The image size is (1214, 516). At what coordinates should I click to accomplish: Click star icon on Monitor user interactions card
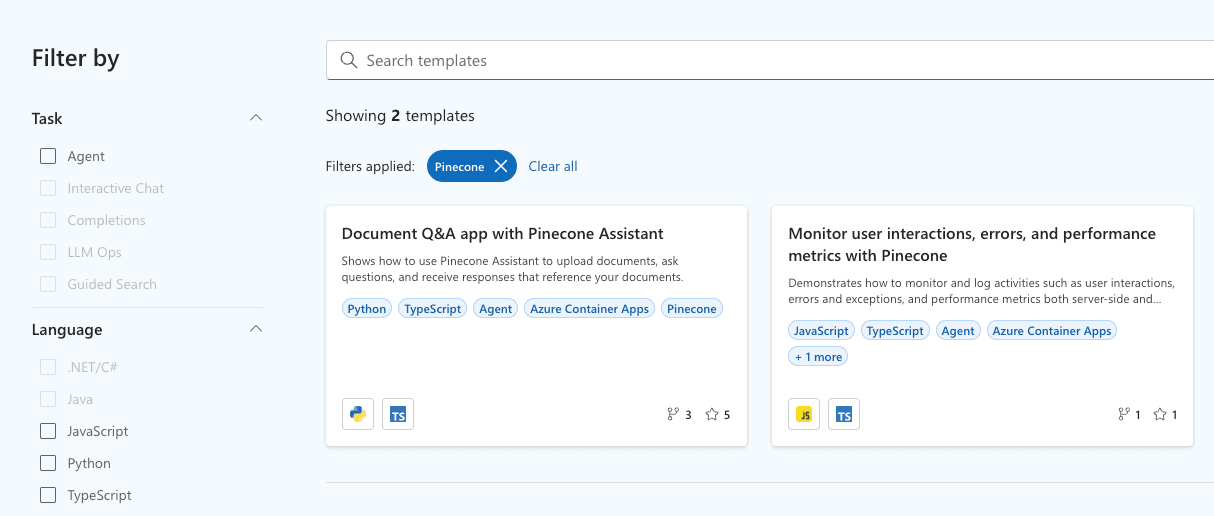(1160, 414)
